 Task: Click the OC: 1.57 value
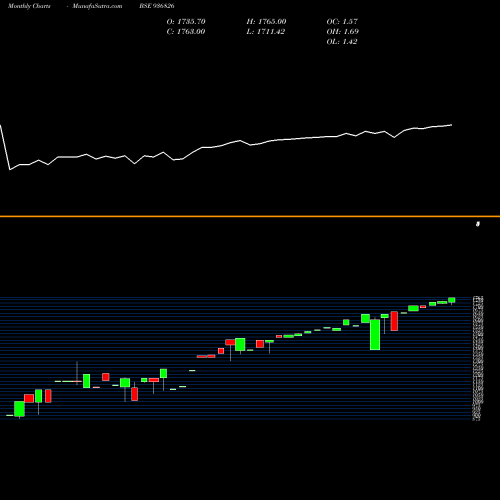point(342,22)
